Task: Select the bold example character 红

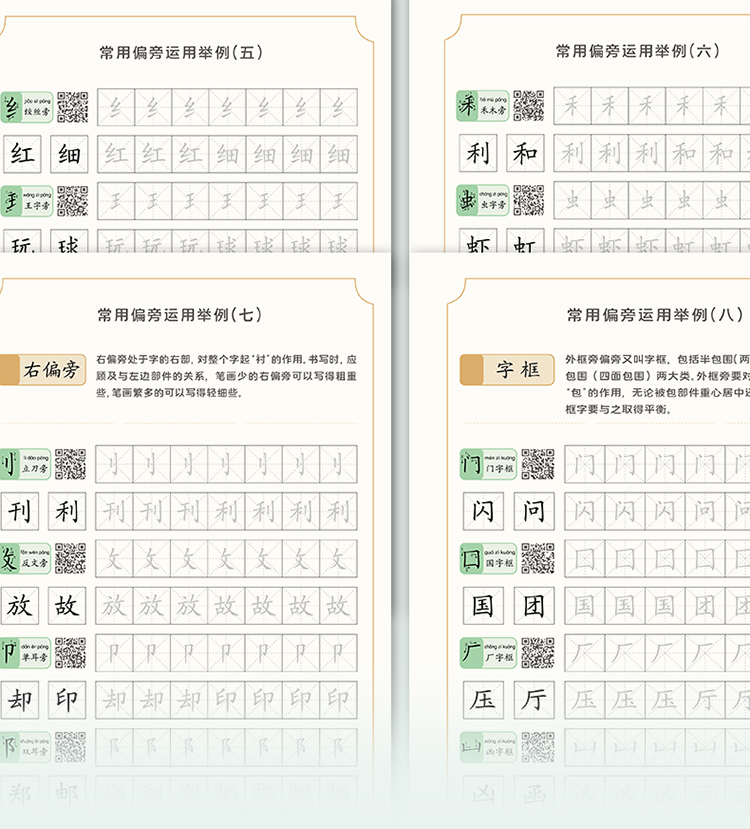Action: pyautogui.click(x=22, y=154)
